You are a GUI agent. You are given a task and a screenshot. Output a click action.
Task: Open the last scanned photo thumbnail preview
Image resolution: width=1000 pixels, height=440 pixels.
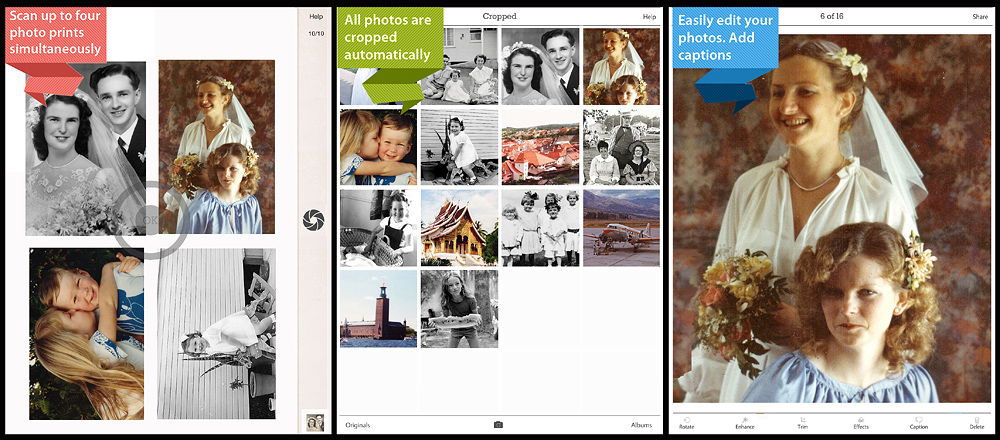coord(313,422)
